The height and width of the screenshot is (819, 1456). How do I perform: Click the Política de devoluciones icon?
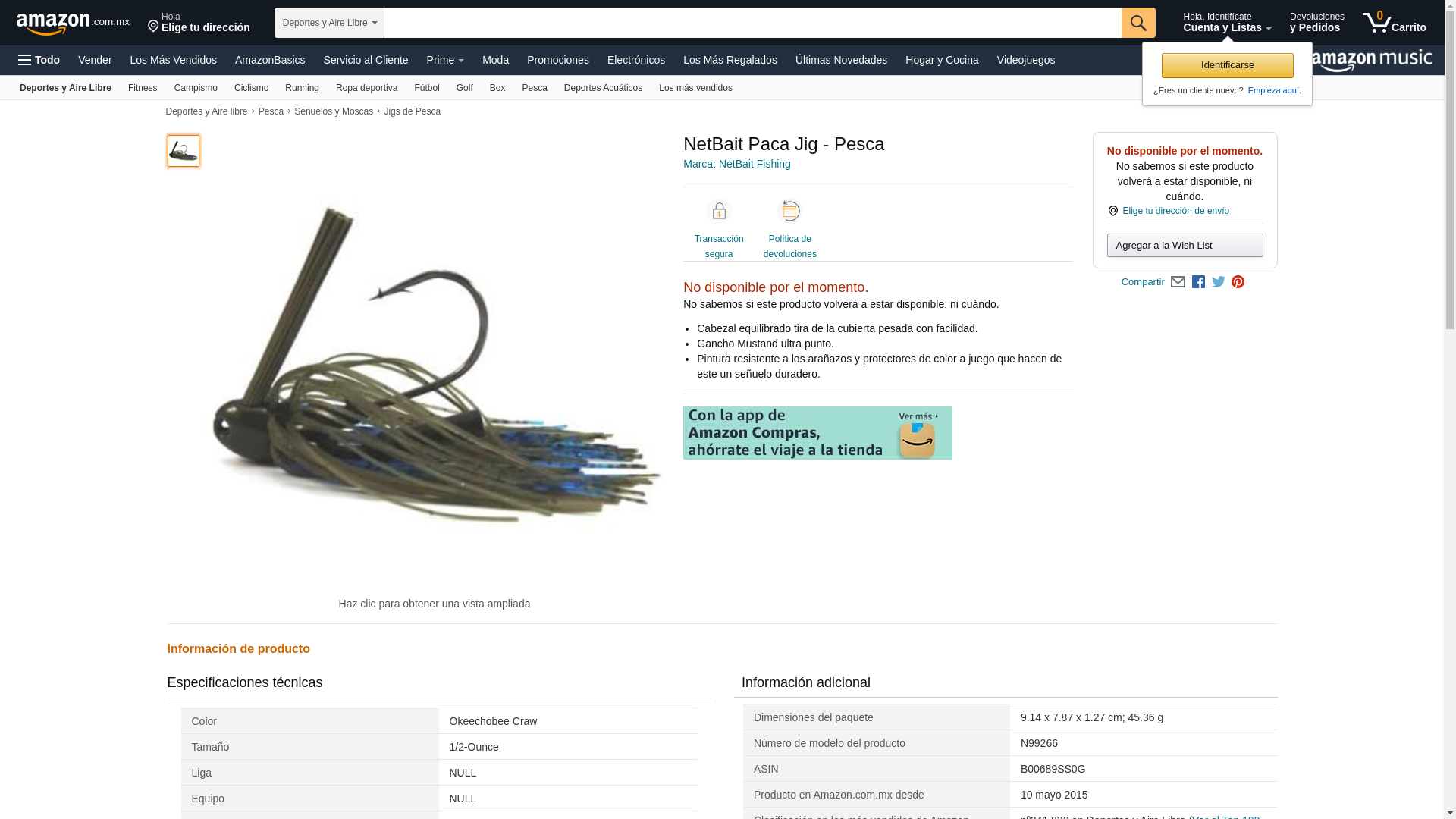click(790, 211)
